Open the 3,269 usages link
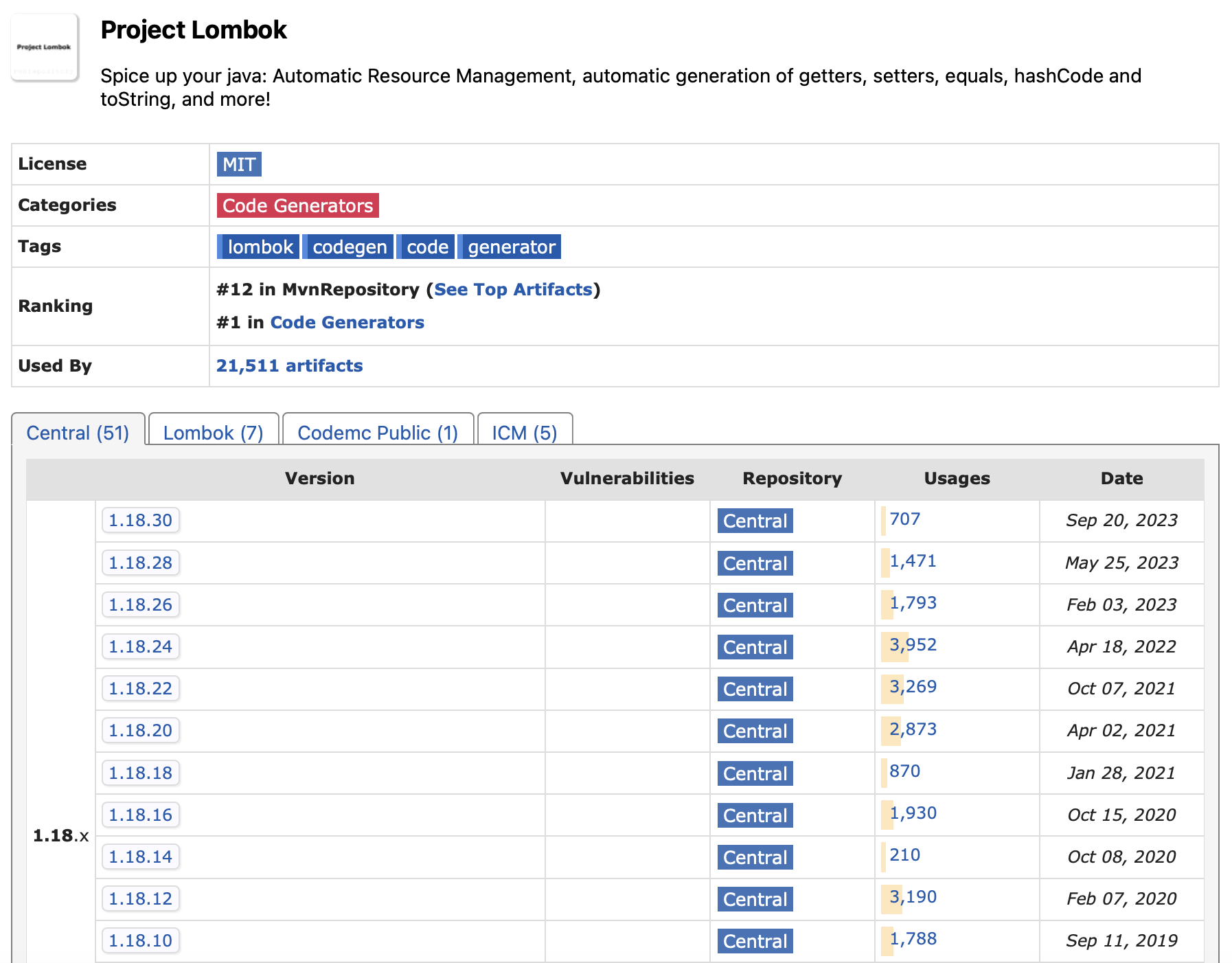Screen dimensions: 1232x963 (913, 686)
